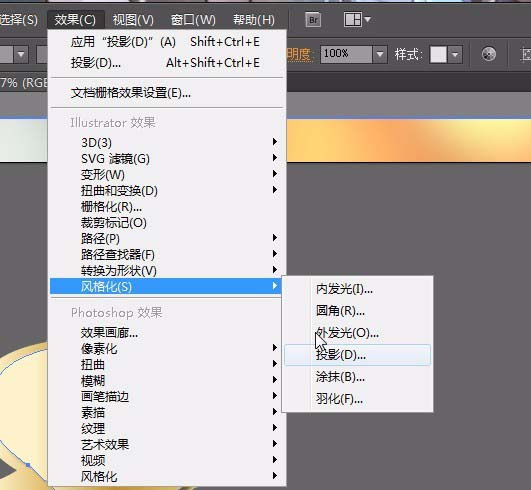Open the 帮助(H) menu
The width and height of the screenshot is (531, 490).
[254, 20]
